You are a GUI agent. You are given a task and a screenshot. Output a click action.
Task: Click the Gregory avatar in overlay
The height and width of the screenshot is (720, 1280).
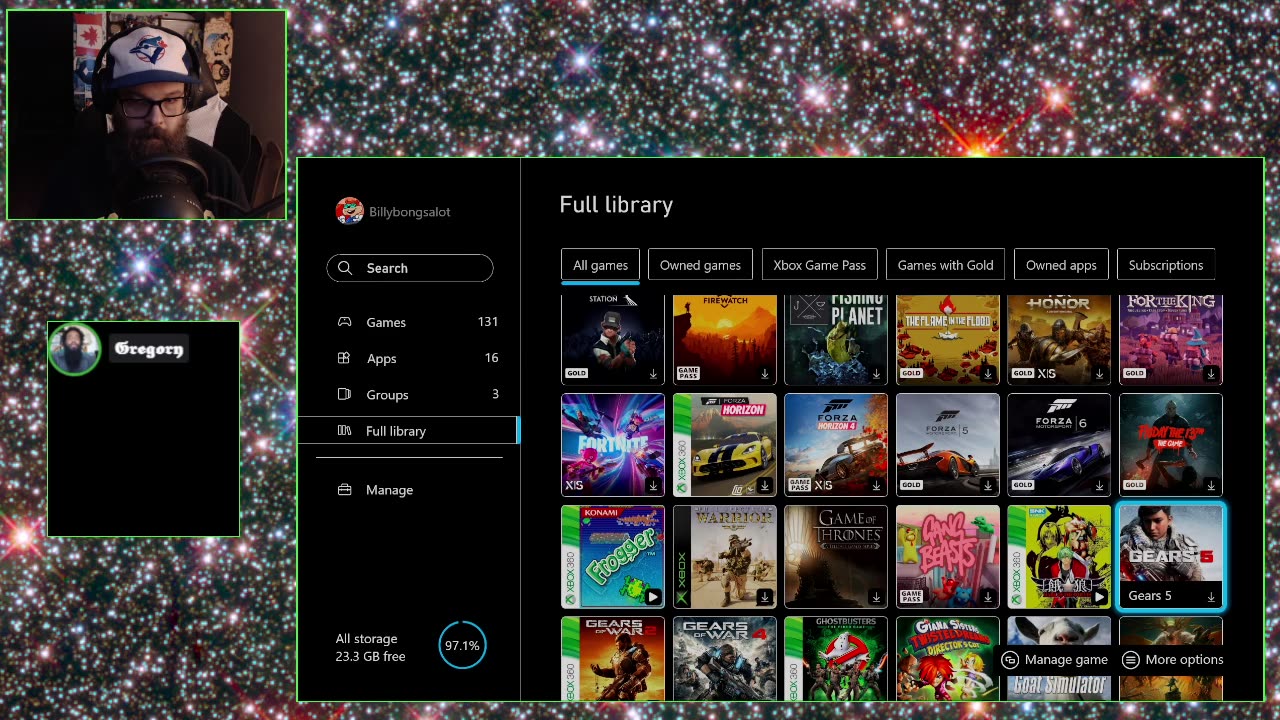pos(74,349)
